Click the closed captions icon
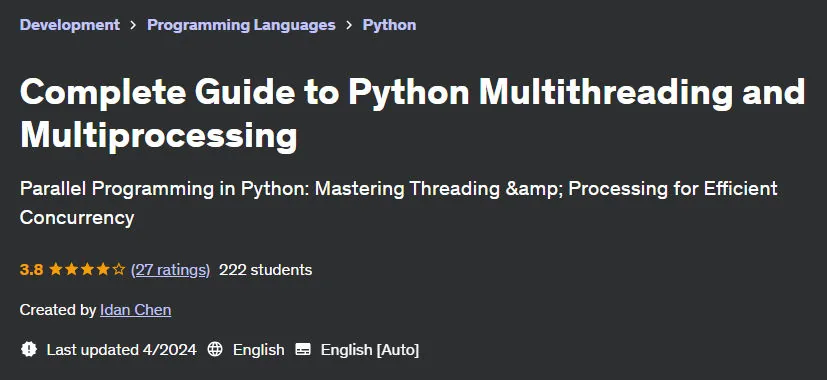 click(303, 349)
